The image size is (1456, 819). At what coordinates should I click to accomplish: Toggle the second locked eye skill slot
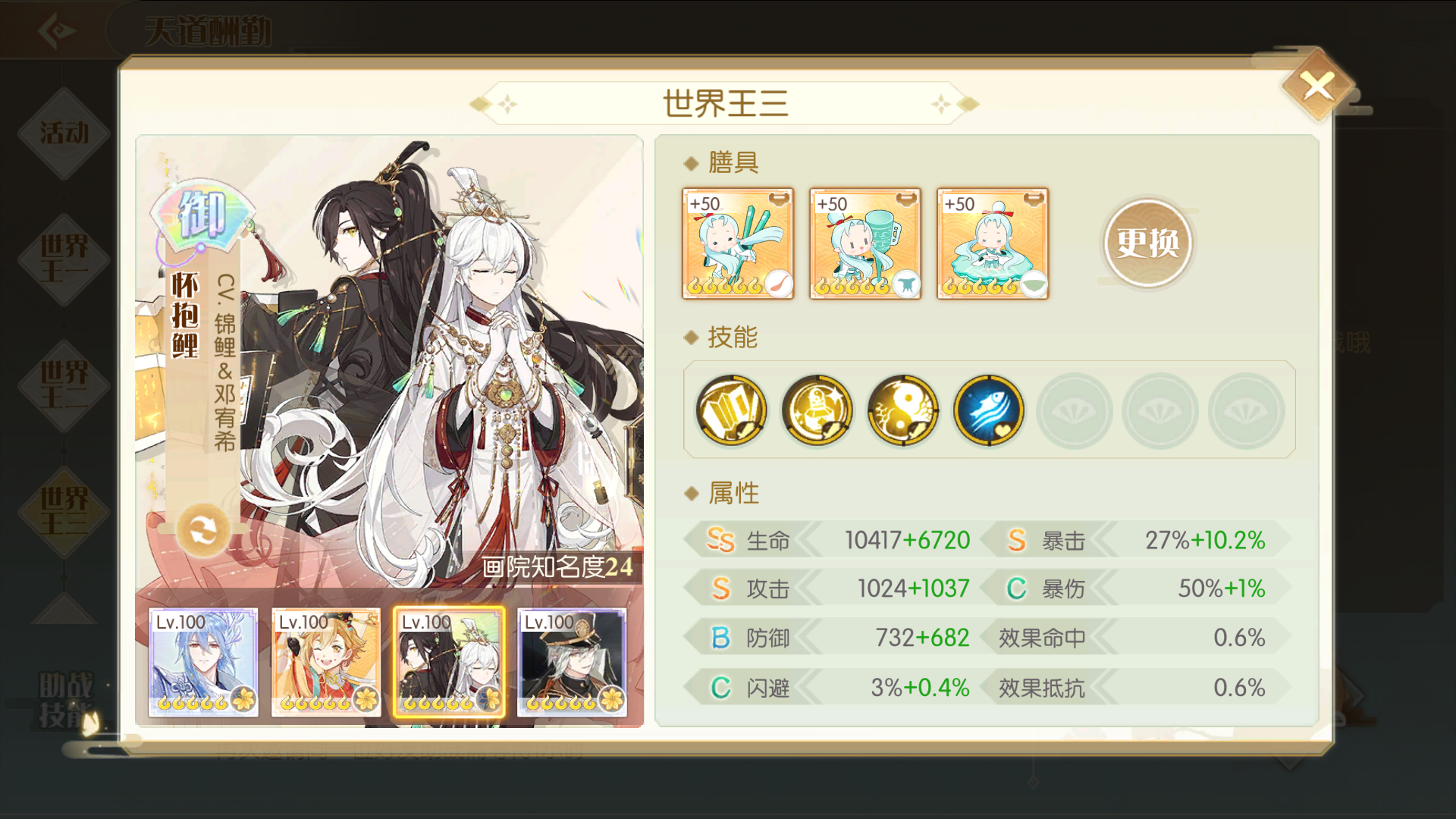click(x=1159, y=410)
